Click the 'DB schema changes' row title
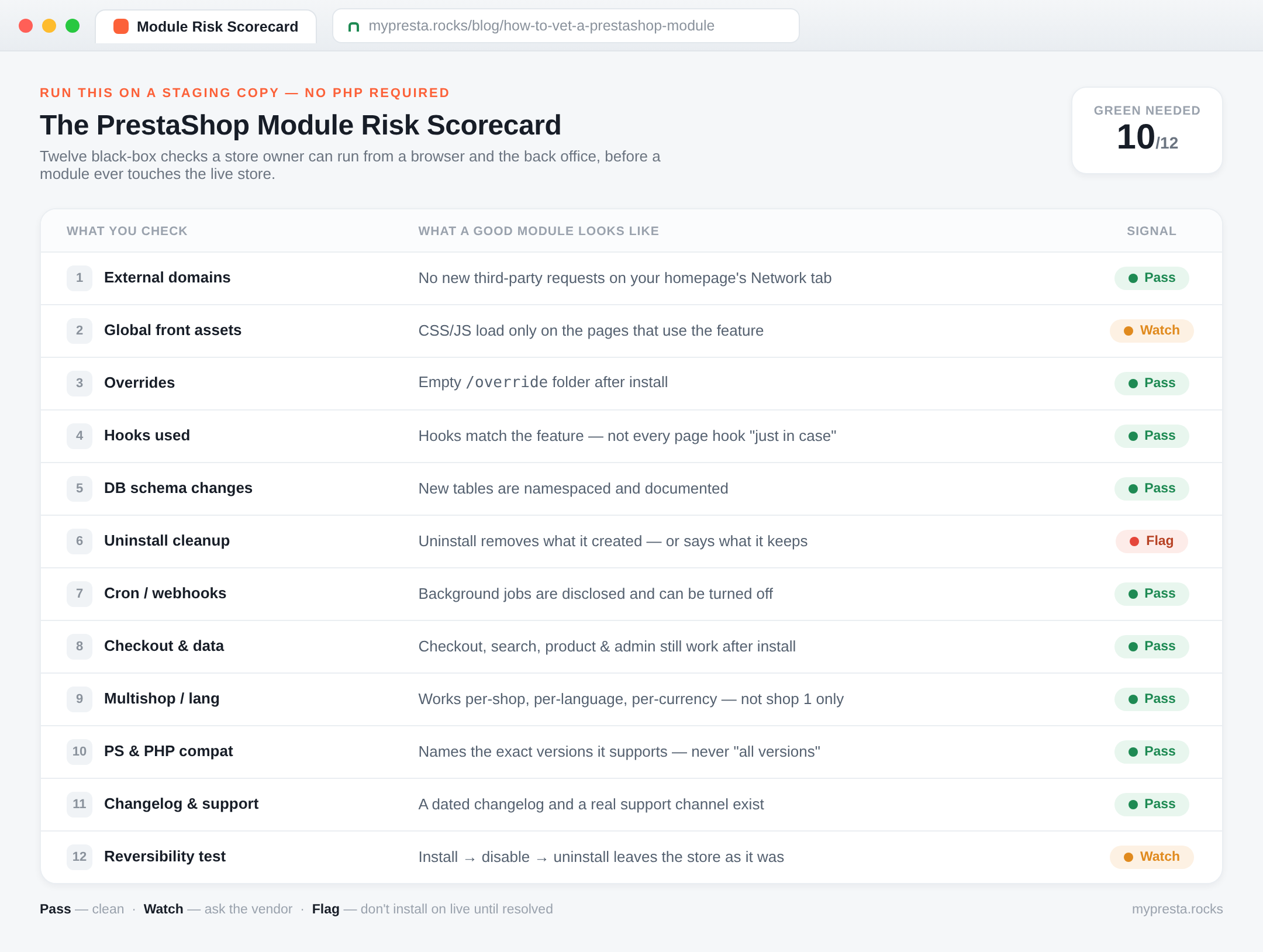The image size is (1263, 952). 178,488
